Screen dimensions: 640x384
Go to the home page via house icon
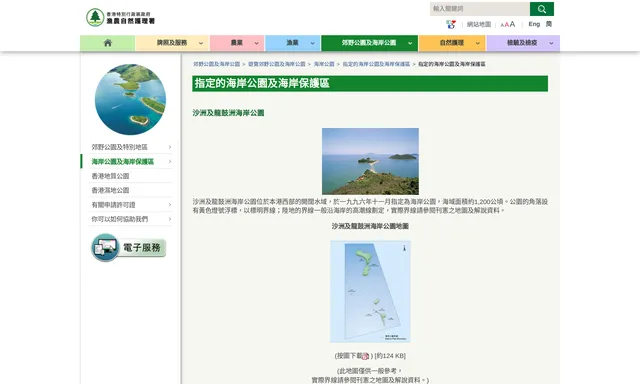point(108,43)
